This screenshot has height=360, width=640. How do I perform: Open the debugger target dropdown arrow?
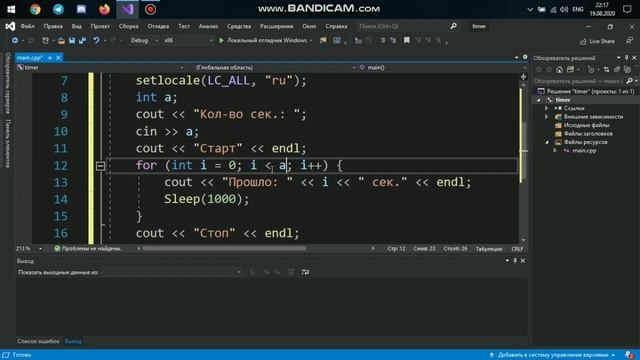(311, 40)
